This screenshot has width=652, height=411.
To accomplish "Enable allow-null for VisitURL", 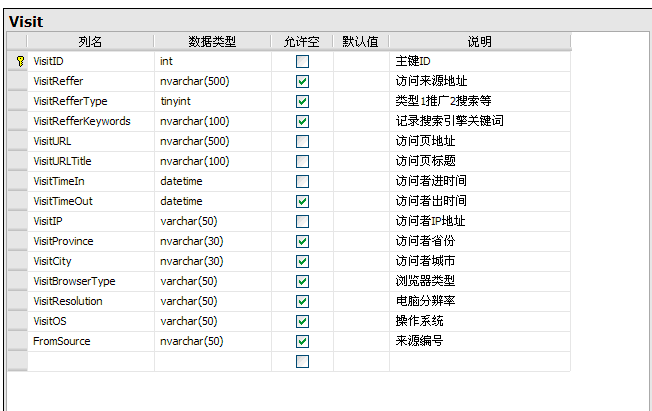I will [x=302, y=141].
